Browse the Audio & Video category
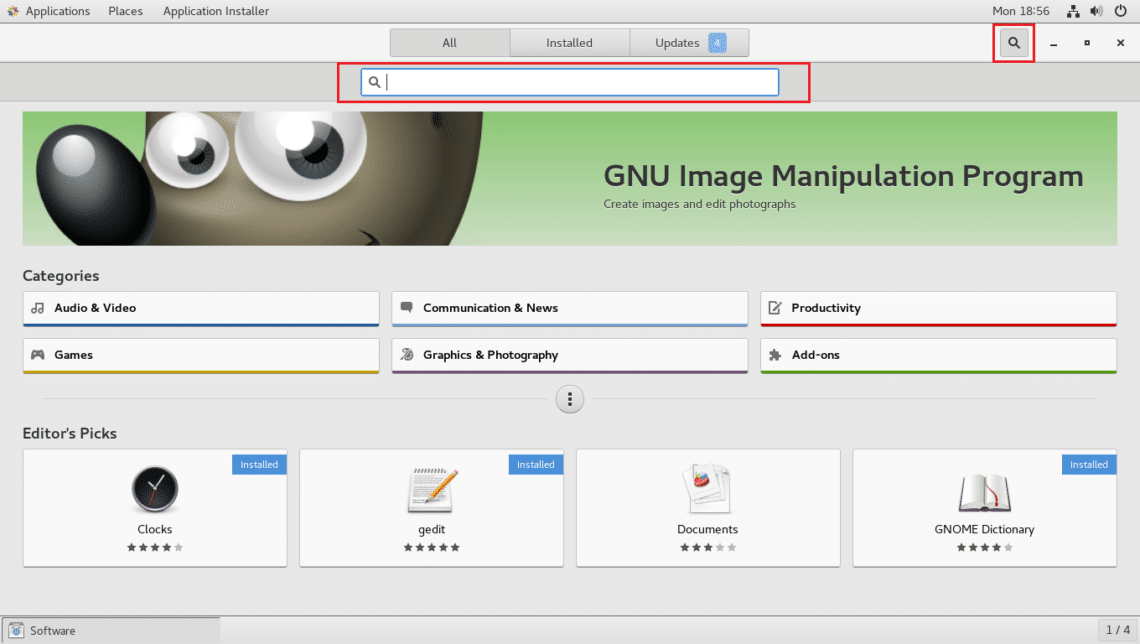This screenshot has width=1140, height=644. coord(200,308)
